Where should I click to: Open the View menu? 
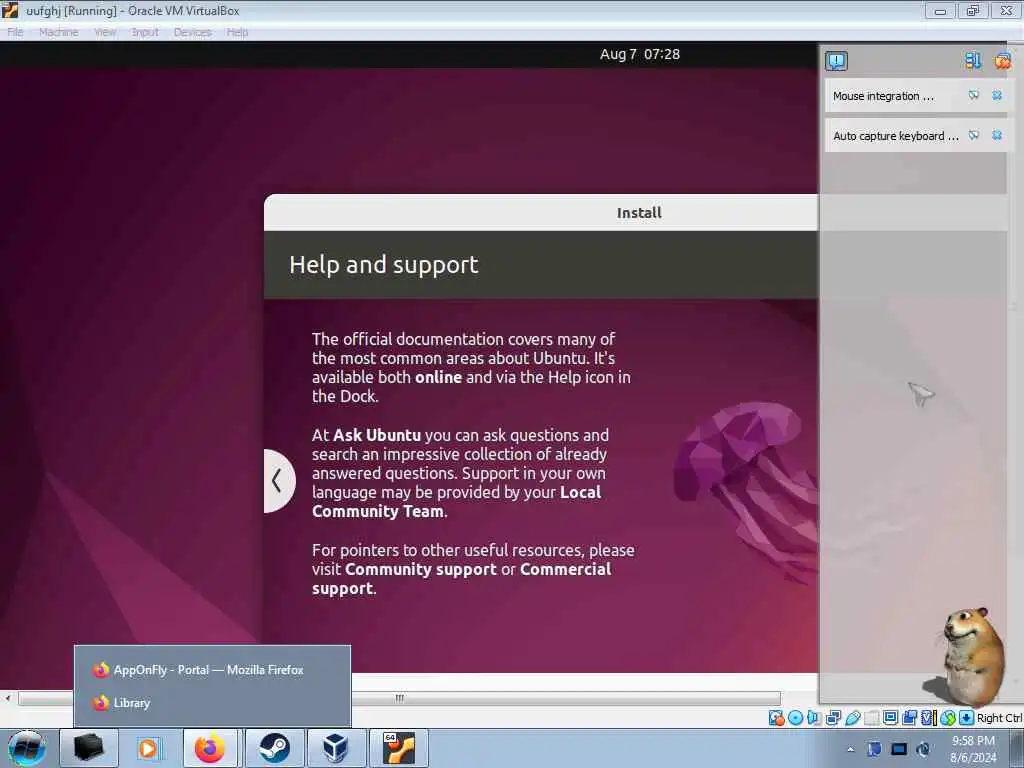tap(105, 32)
